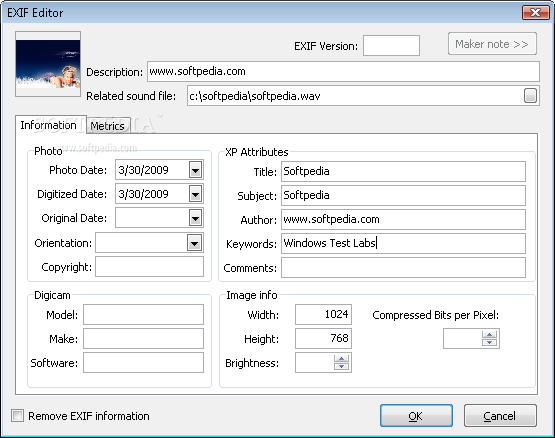Expand the Orientation combo box

click(x=194, y=243)
